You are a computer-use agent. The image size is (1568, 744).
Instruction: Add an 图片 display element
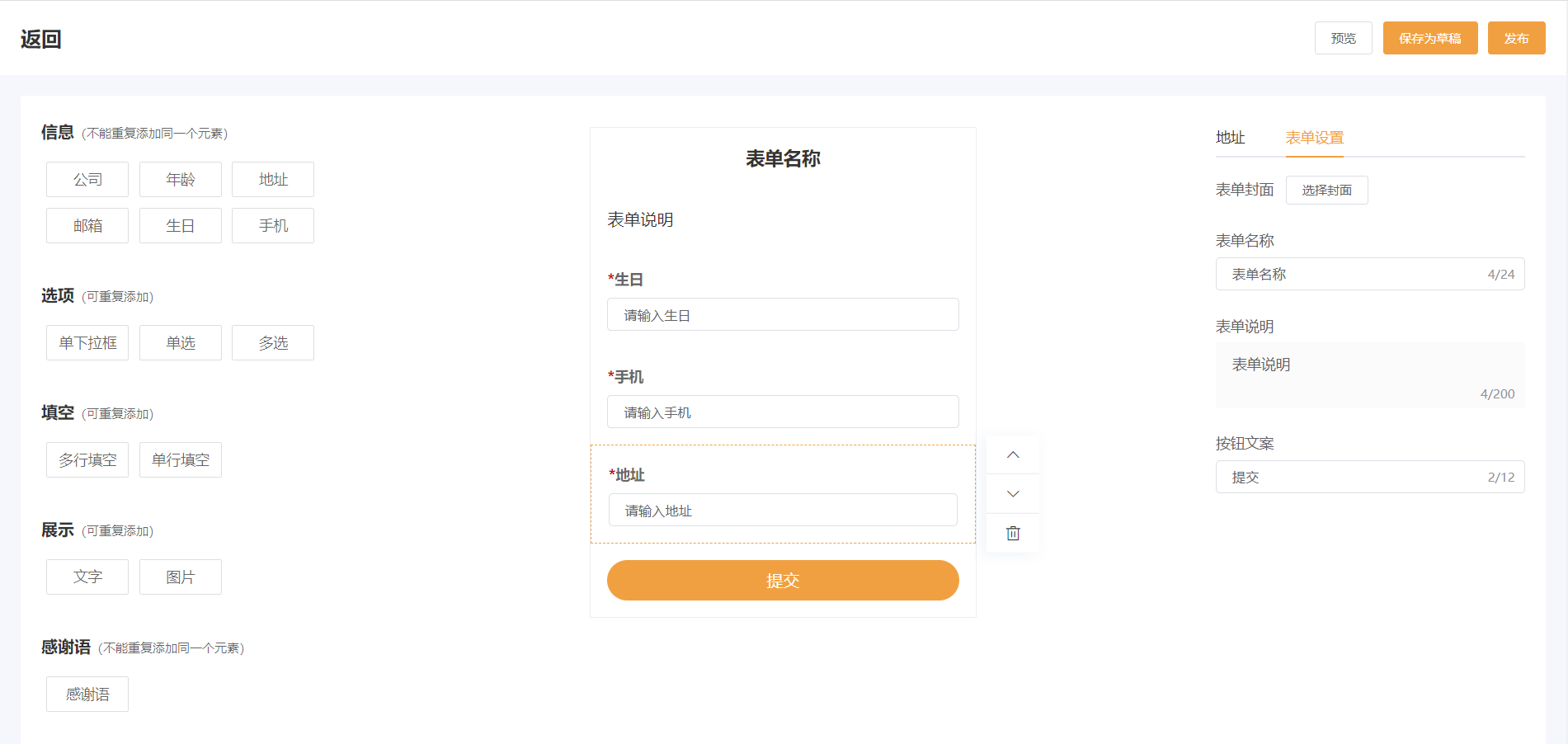click(180, 577)
